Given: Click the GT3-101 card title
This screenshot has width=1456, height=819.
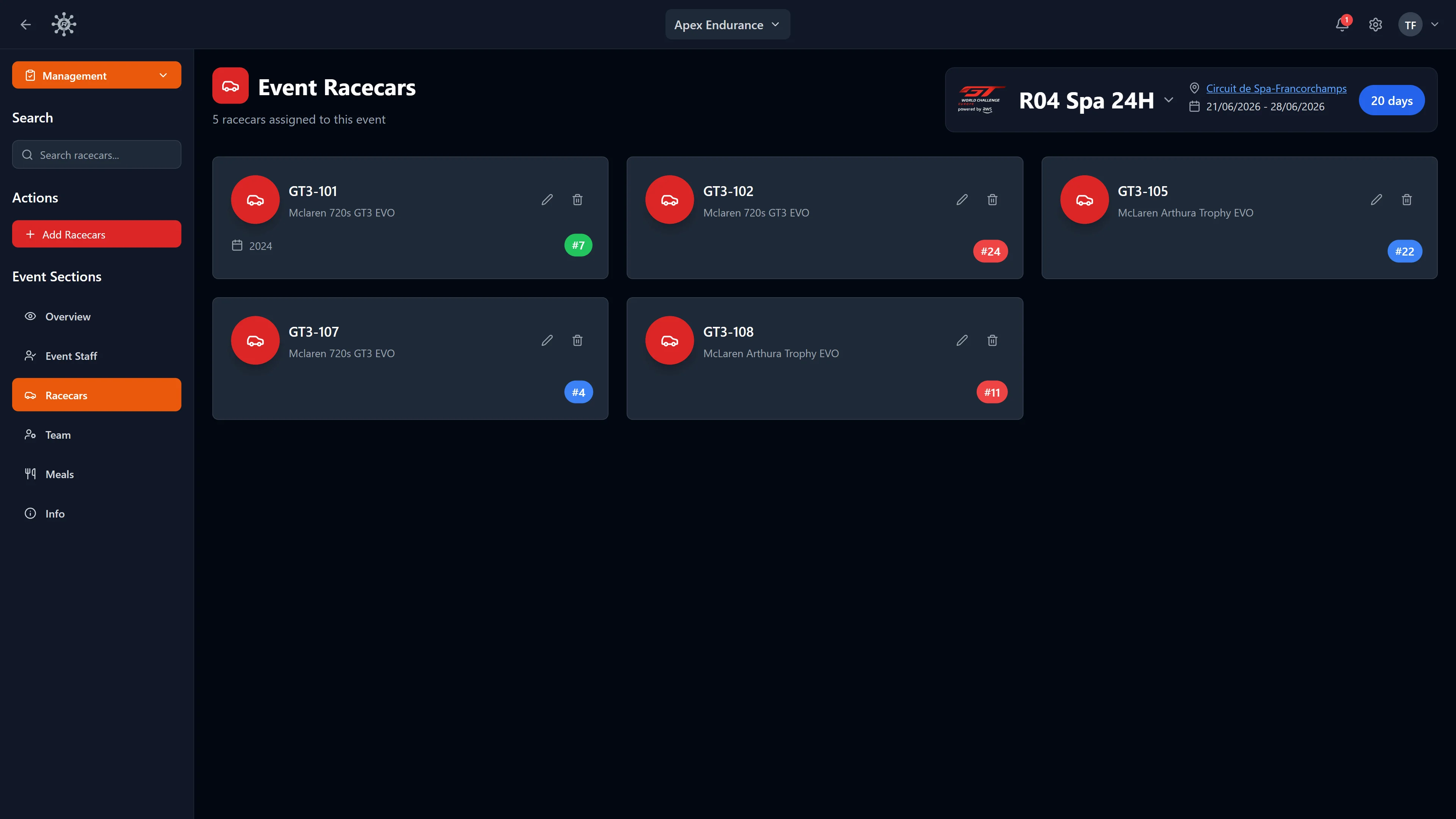Looking at the screenshot, I should [312, 191].
